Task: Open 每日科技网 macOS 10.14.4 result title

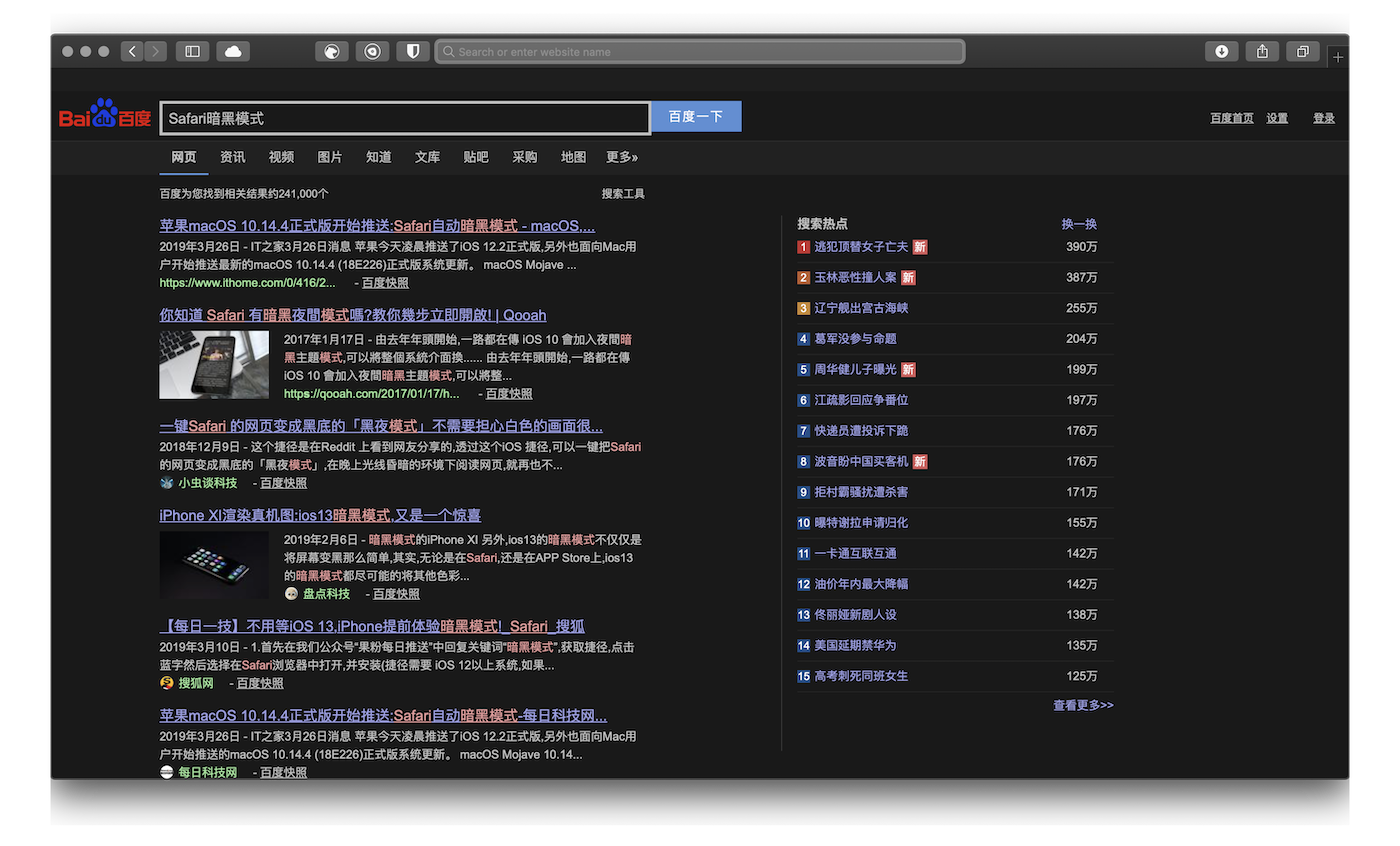Action: [x=383, y=715]
